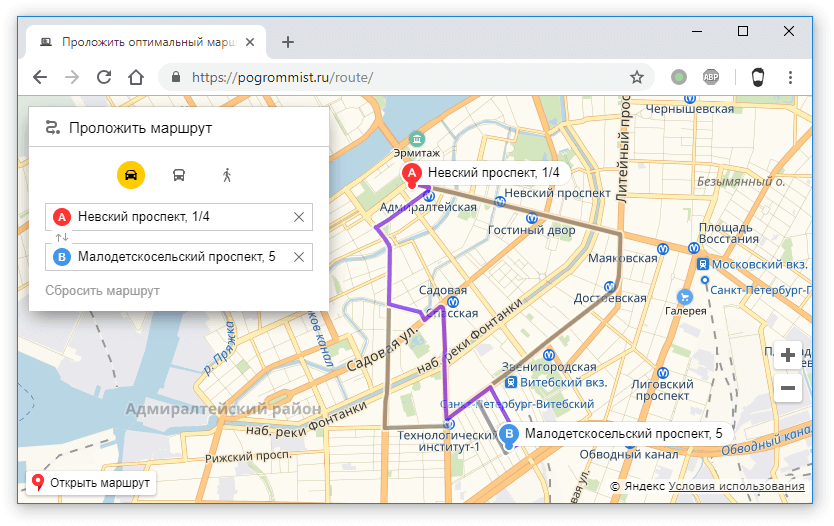The image size is (834, 526).
Task: Bookmark this page with the star icon
Action: pyautogui.click(x=636, y=77)
